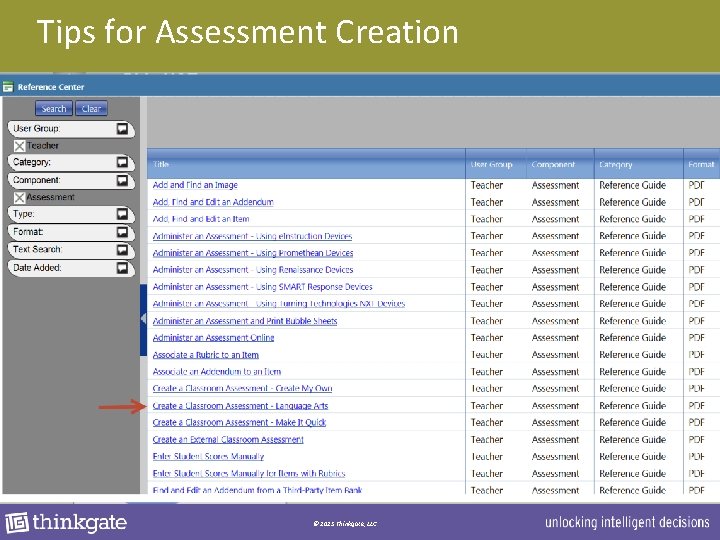This screenshot has height=540, width=720.
Task: Open Enter Student Scores Manually for Rubrics
Action: point(249,473)
